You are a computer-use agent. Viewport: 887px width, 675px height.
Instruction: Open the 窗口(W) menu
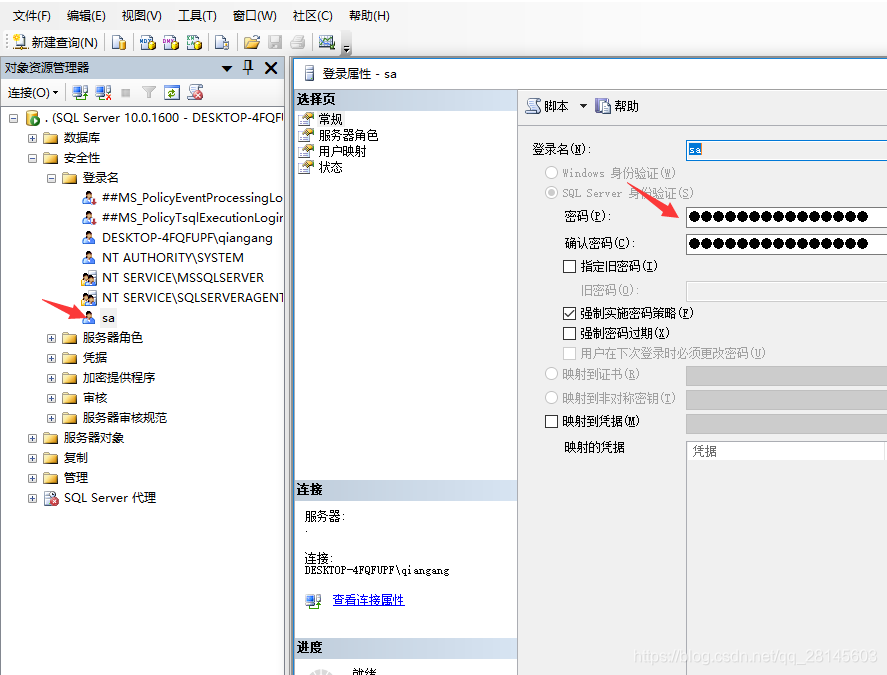(x=255, y=16)
